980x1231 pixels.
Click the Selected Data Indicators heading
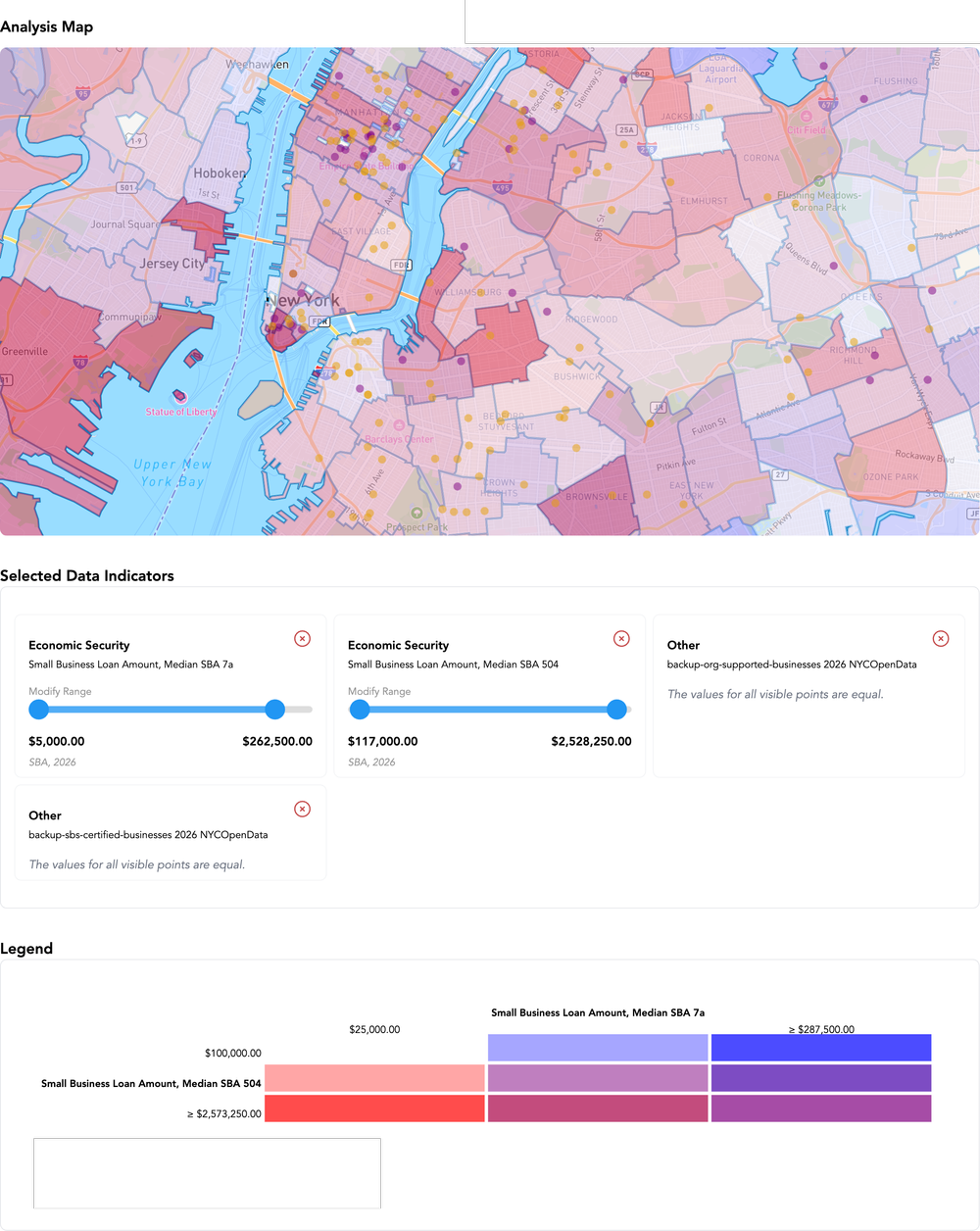[x=87, y=576]
